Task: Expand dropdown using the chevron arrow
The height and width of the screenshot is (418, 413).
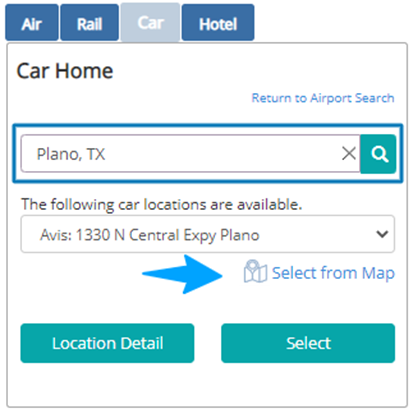Action: (x=382, y=234)
